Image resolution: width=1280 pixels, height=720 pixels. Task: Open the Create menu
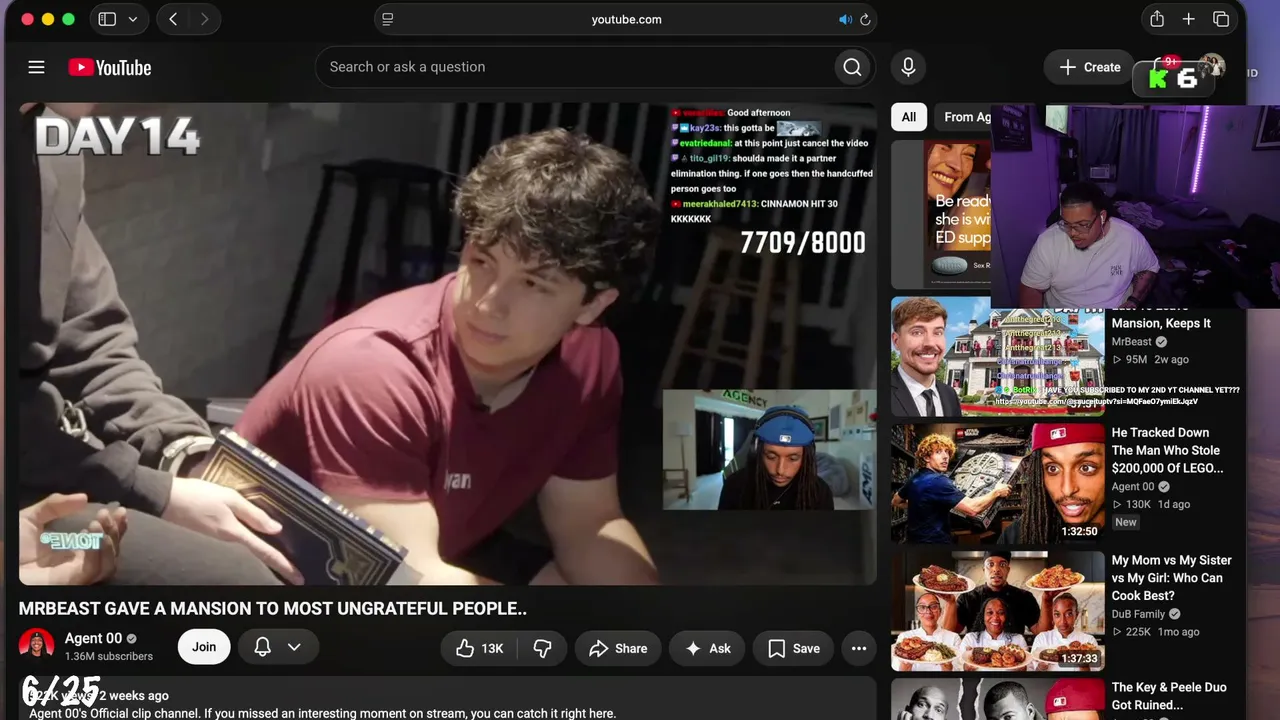coord(1089,67)
